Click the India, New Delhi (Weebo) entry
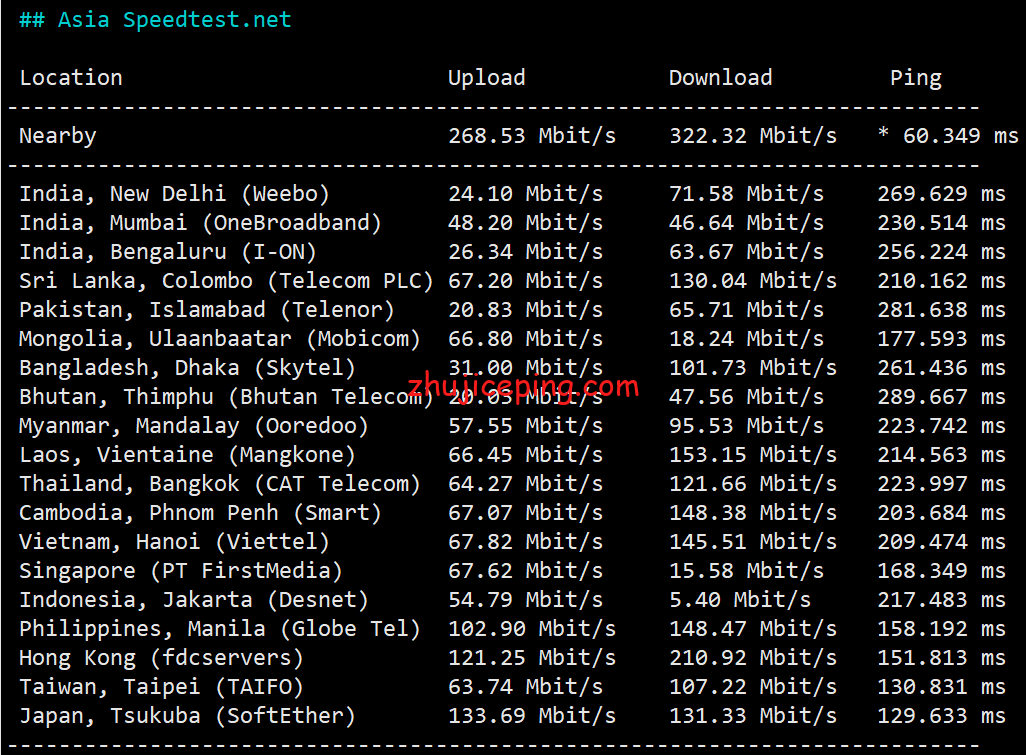This screenshot has height=755, width=1026. (174, 194)
